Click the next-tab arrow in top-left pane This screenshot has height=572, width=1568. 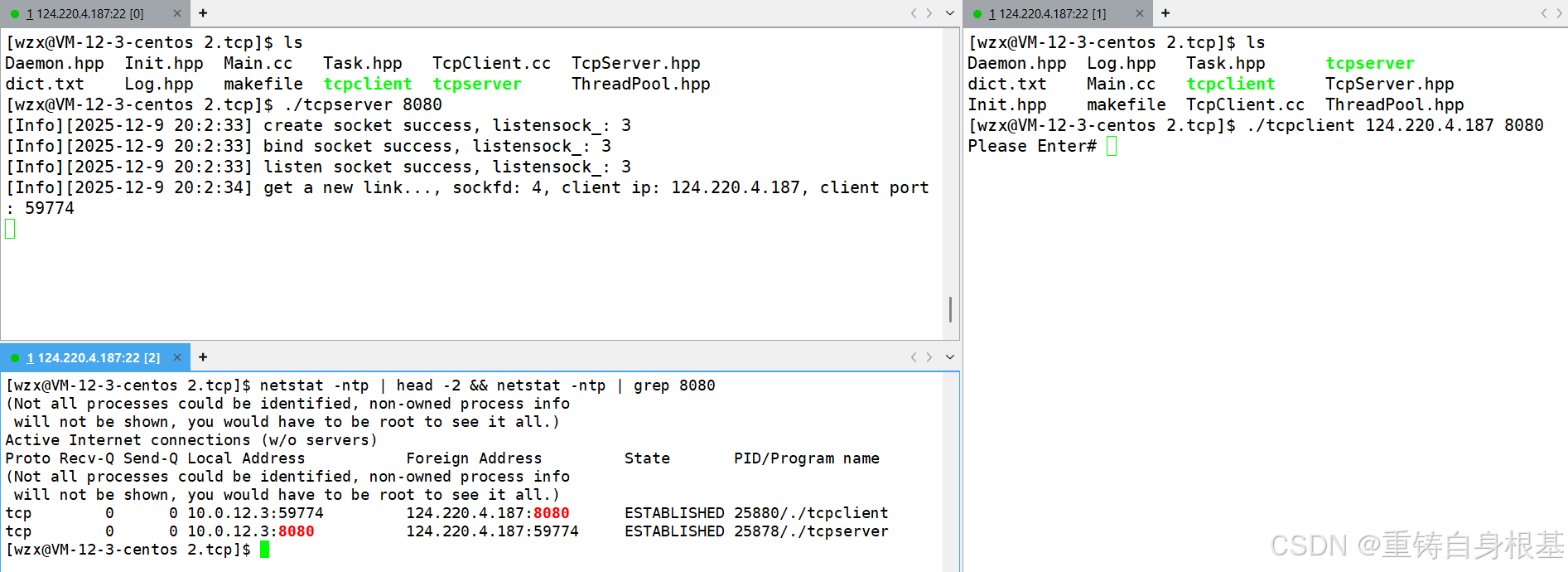[929, 13]
